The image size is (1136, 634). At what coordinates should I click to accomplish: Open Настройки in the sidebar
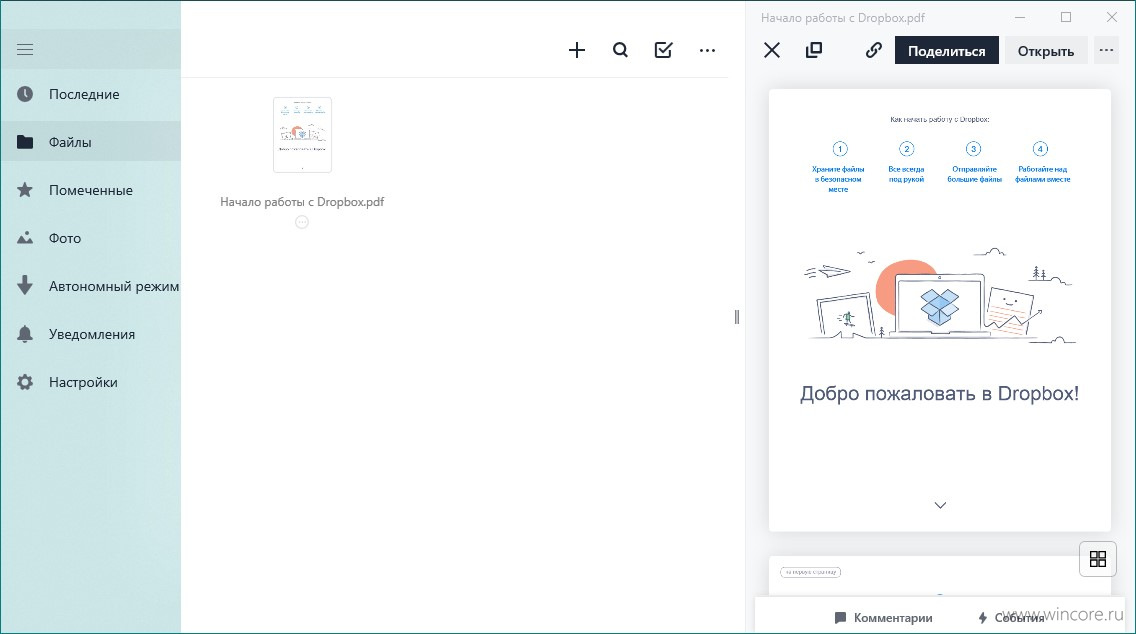91,382
